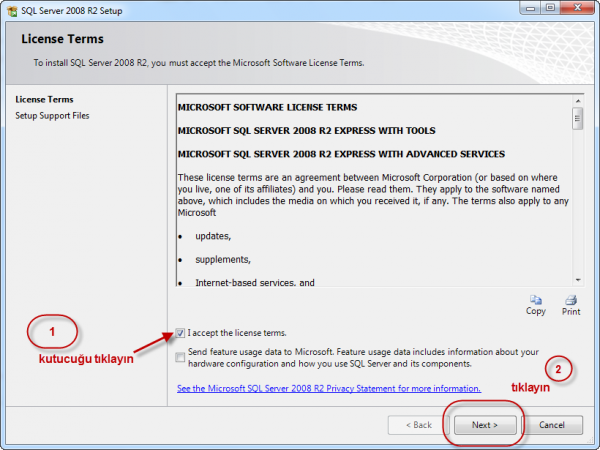The height and width of the screenshot is (450, 600).
Task: Click the 'To install SQL Server 2008 R2' subtitle
Action: pyautogui.click(x=199, y=63)
